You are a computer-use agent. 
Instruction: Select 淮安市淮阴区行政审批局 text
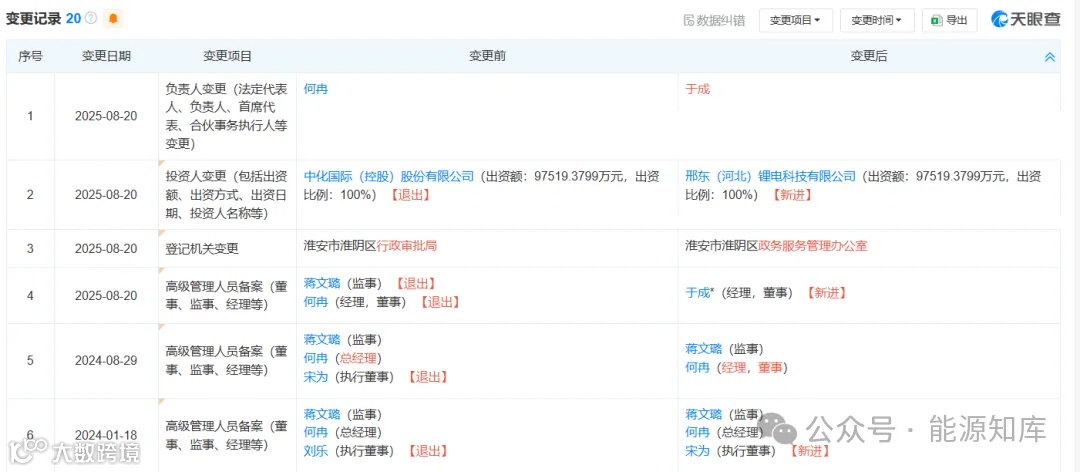(371, 246)
